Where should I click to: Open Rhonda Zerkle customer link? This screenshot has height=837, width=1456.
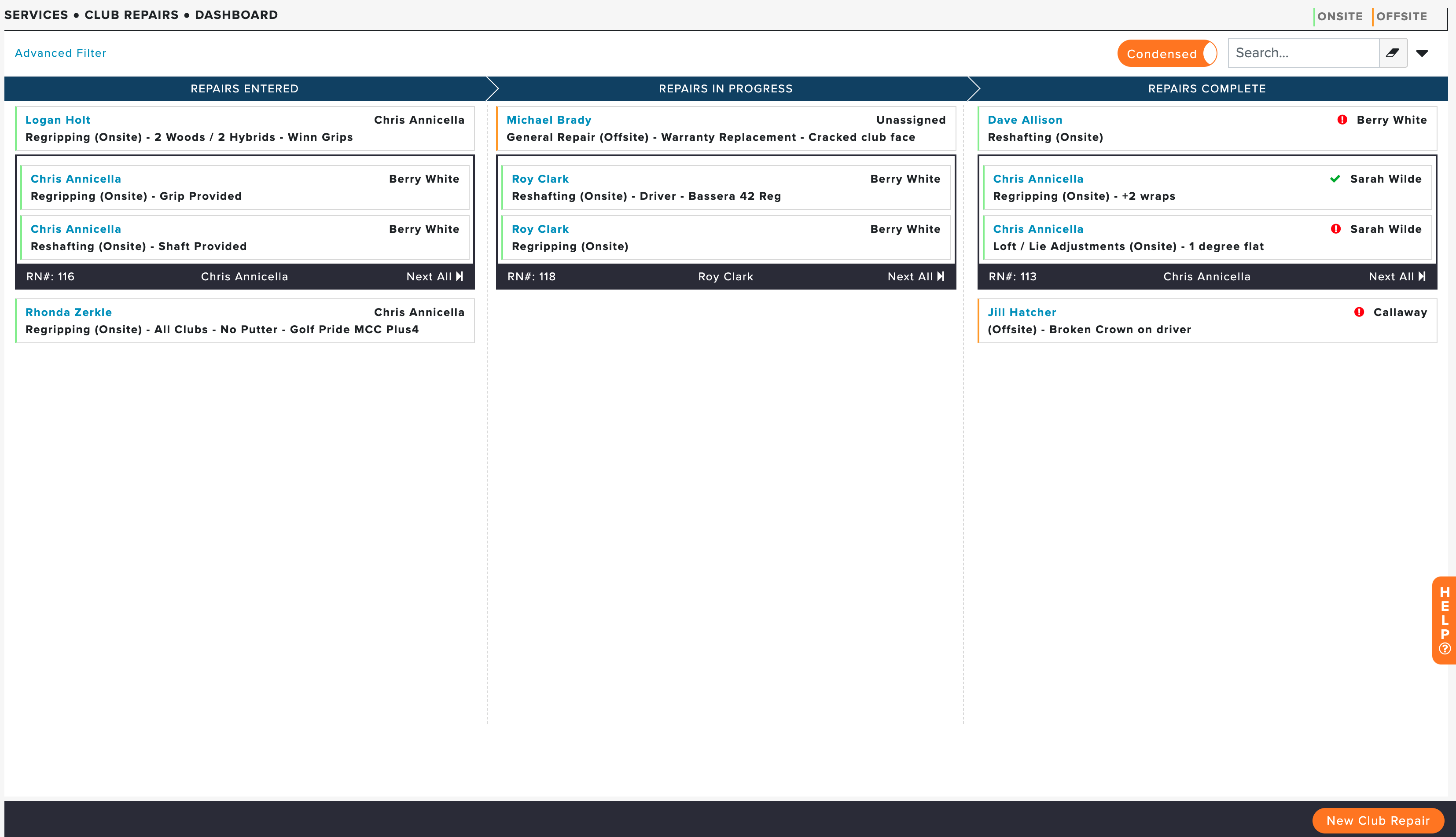click(x=68, y=312)
